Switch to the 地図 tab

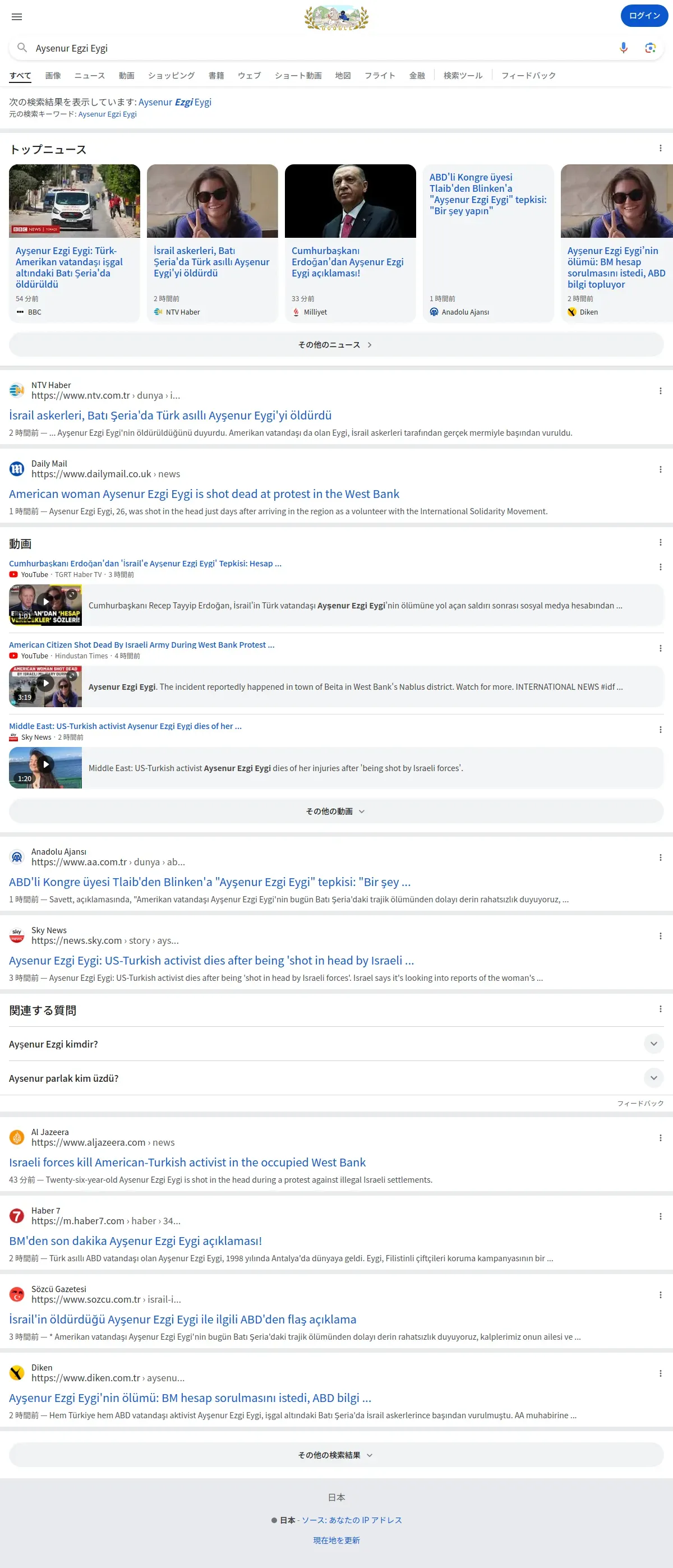343,76
